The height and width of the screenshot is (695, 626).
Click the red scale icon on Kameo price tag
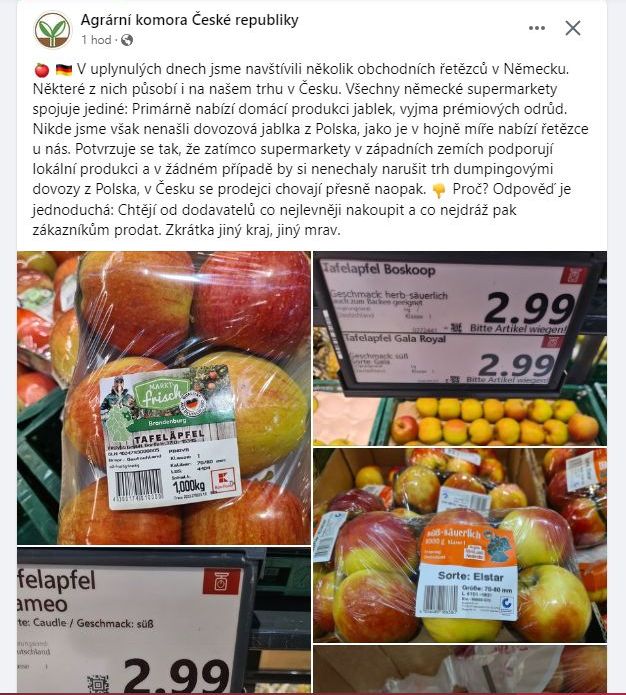[x=221, y=582]
